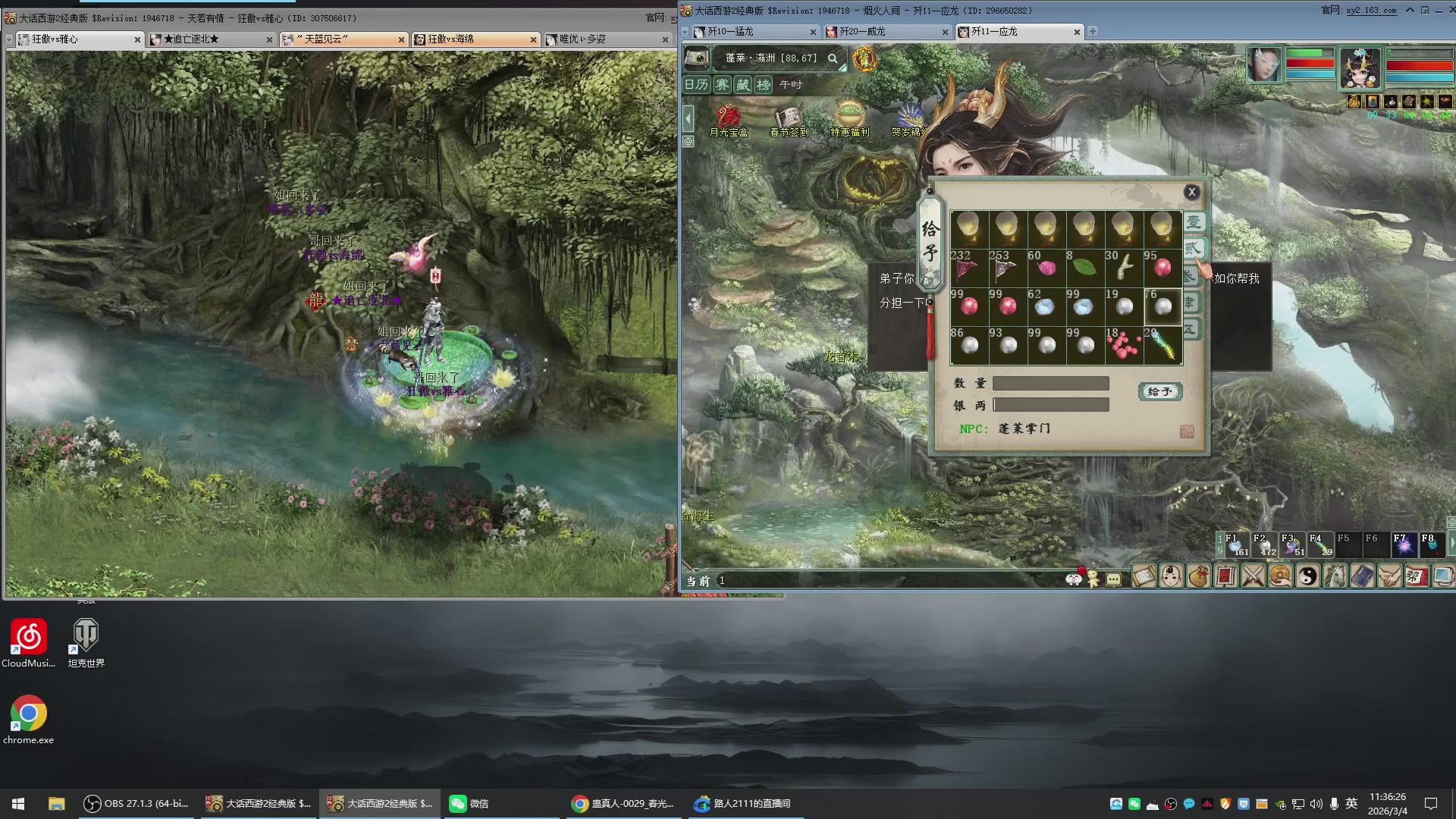Click the white horse mount icon

click(1335, 576)
